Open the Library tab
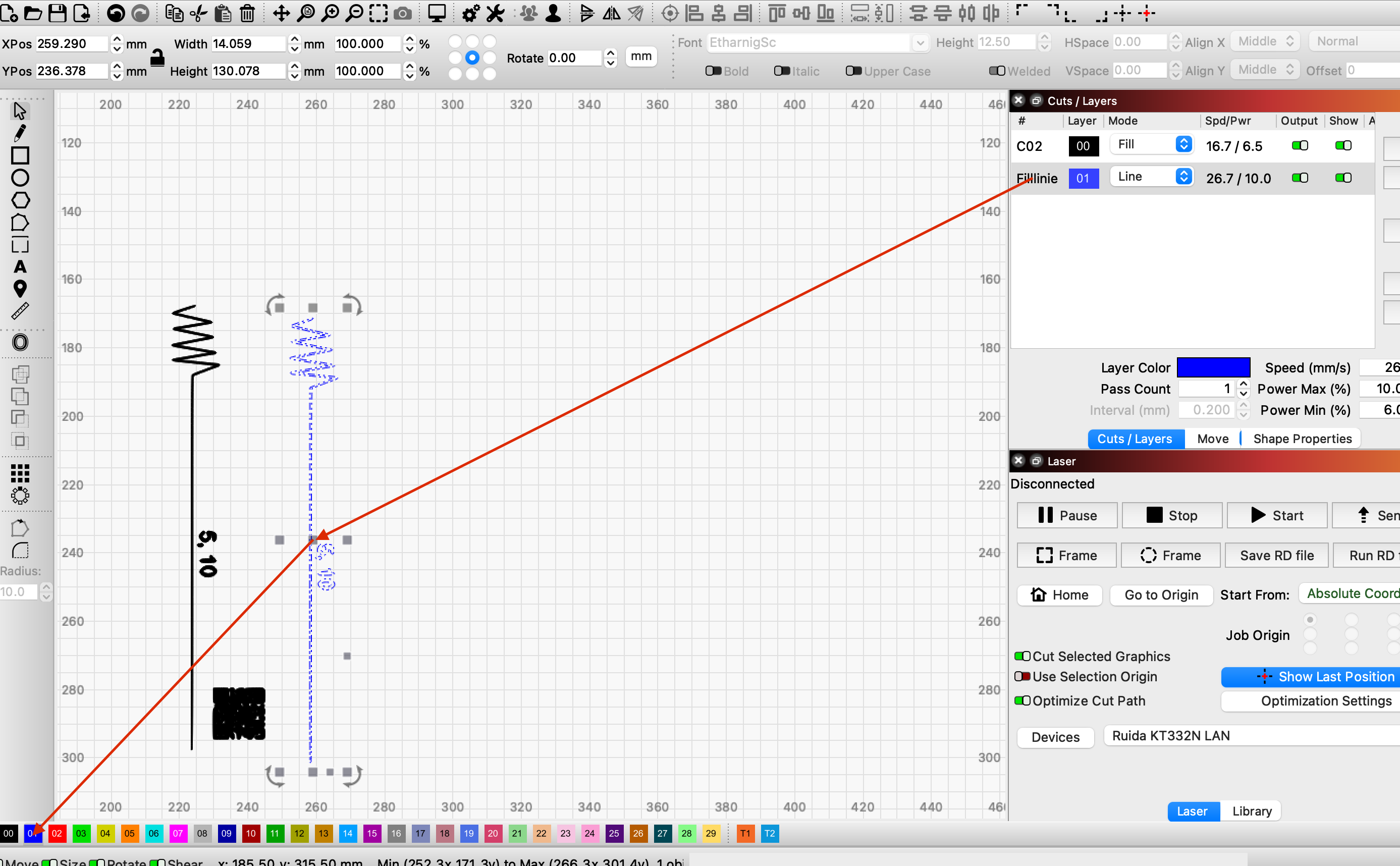The height and width of the screenshot is (866, 1400). (x=1251, y=811)
